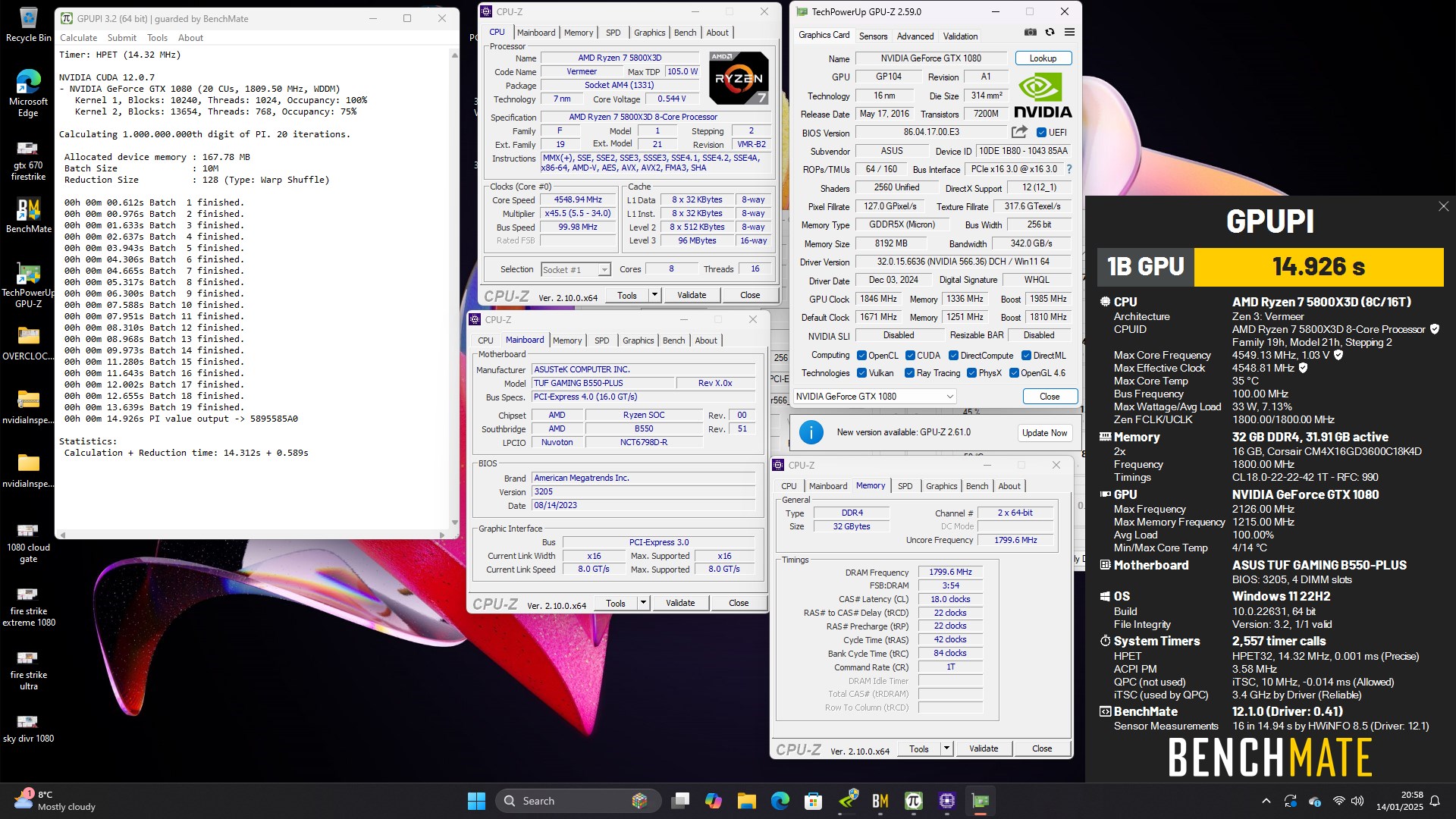The height and width of the screenshot is (819, 1456).
Task: Toggle the UEFI checkbox in GPU-Z
Action: [x=1041, y=133]
